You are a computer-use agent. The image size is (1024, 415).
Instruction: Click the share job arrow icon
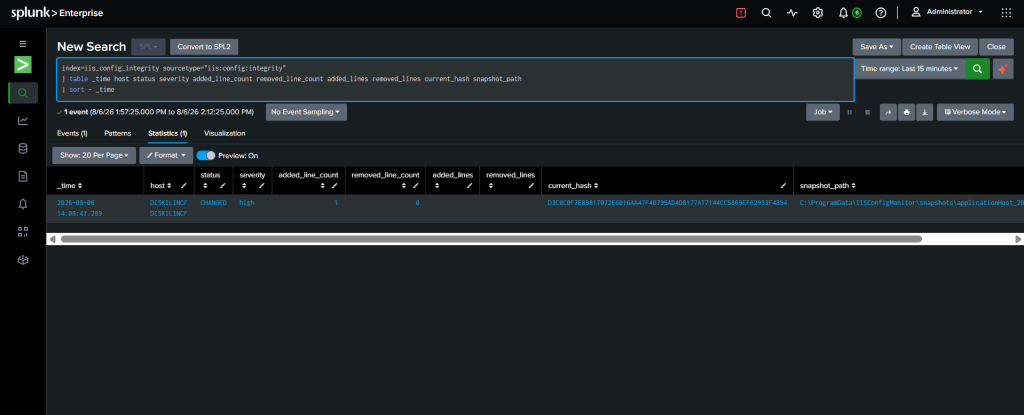point(888,112)
